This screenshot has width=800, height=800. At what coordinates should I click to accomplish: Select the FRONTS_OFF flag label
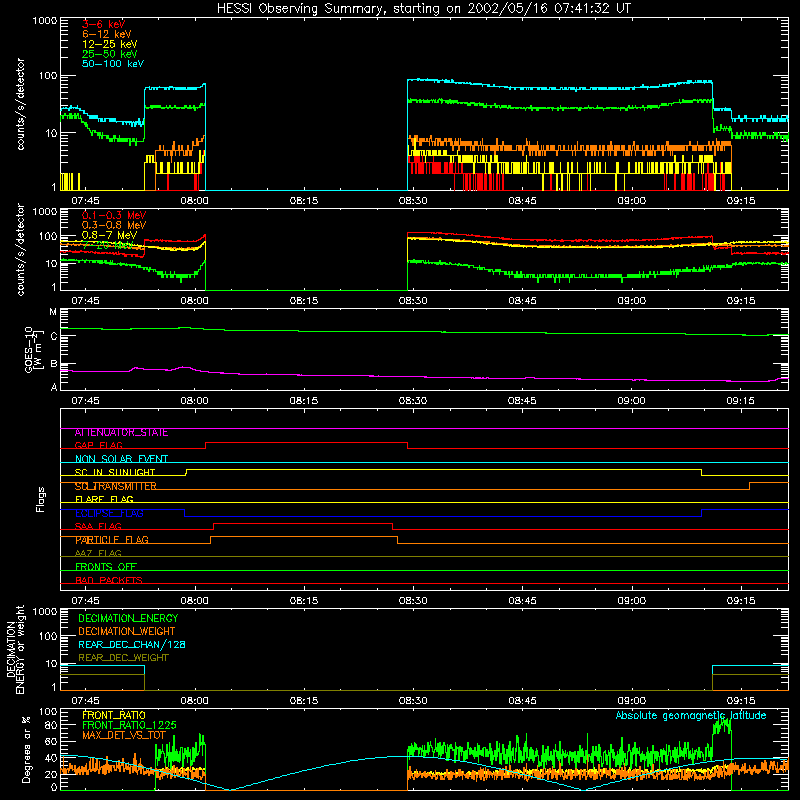click(x=105, y=567)
